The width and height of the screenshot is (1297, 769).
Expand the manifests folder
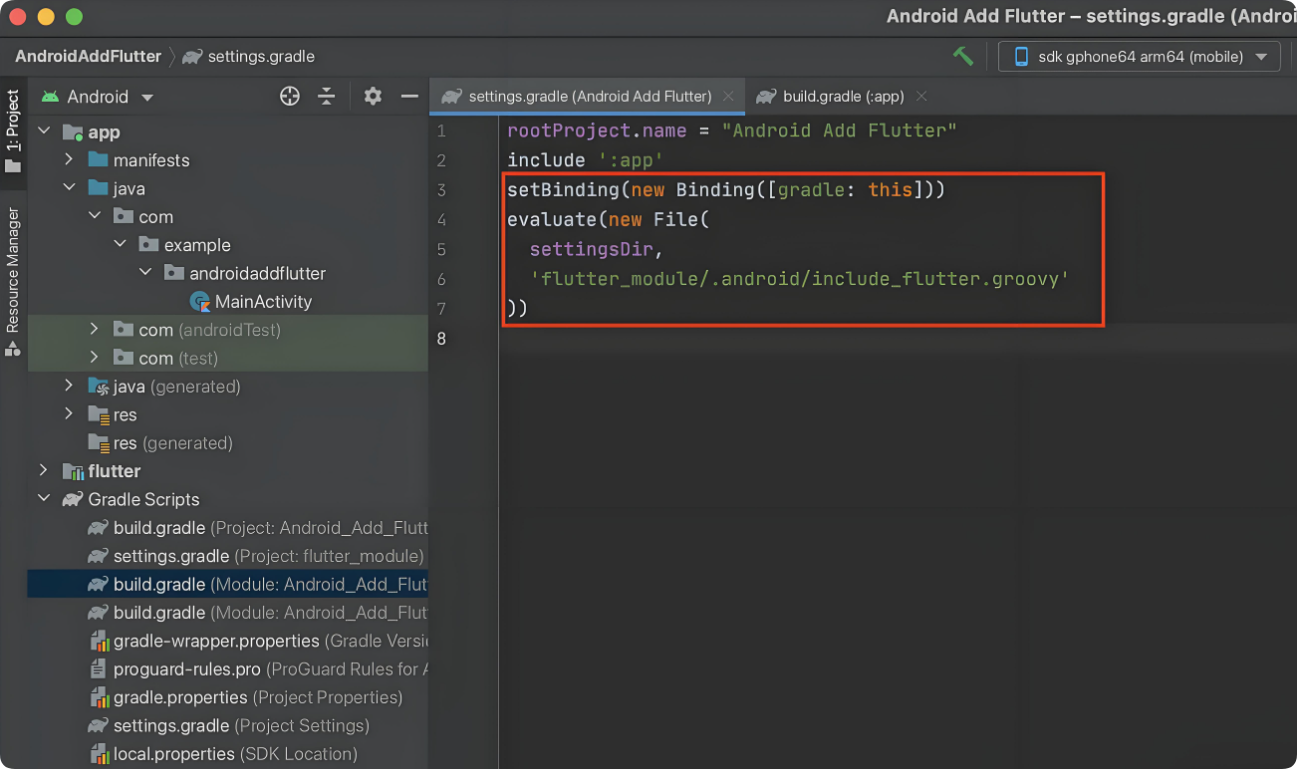click(68, 160)
